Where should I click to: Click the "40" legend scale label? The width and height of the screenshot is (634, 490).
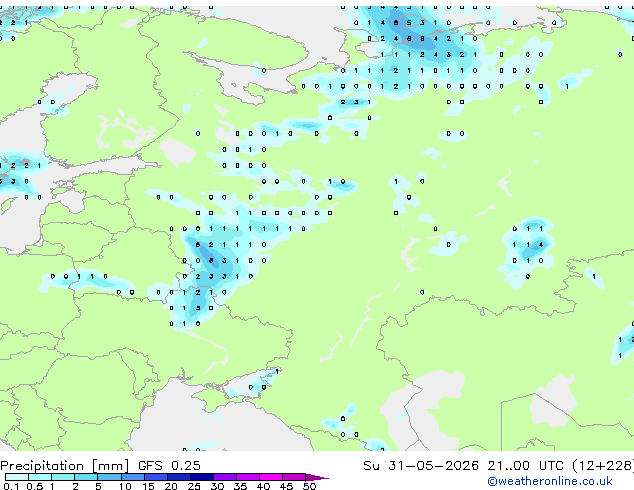click(263, 486)
